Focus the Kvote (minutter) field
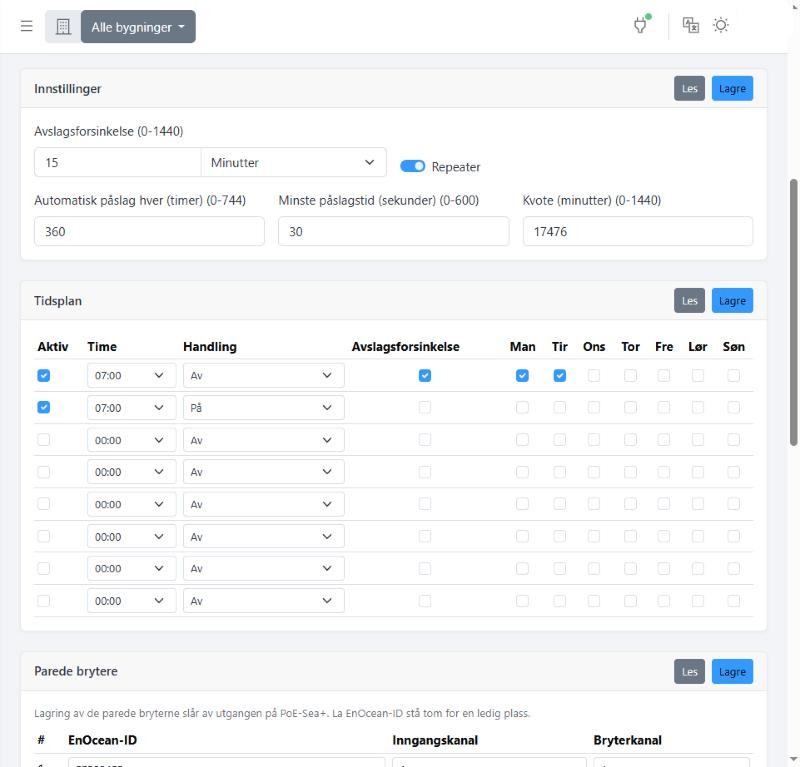800x767 pixels. pos(638,231)
